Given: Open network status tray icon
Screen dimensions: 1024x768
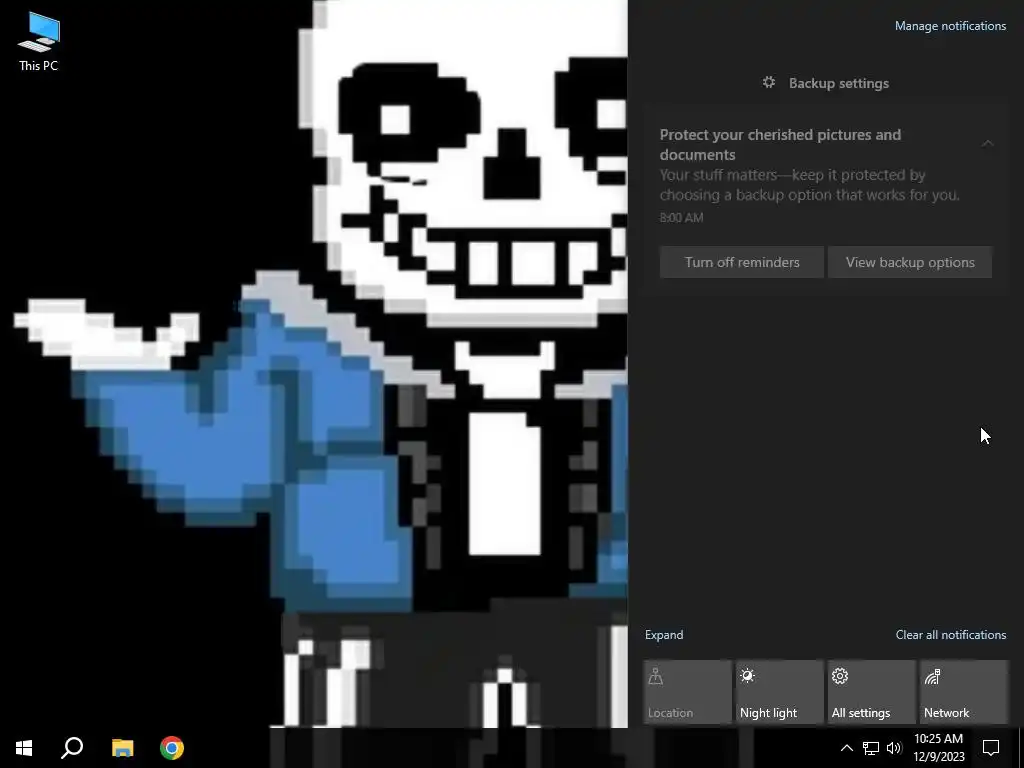Looking at the screenshot, I should 871,748.
